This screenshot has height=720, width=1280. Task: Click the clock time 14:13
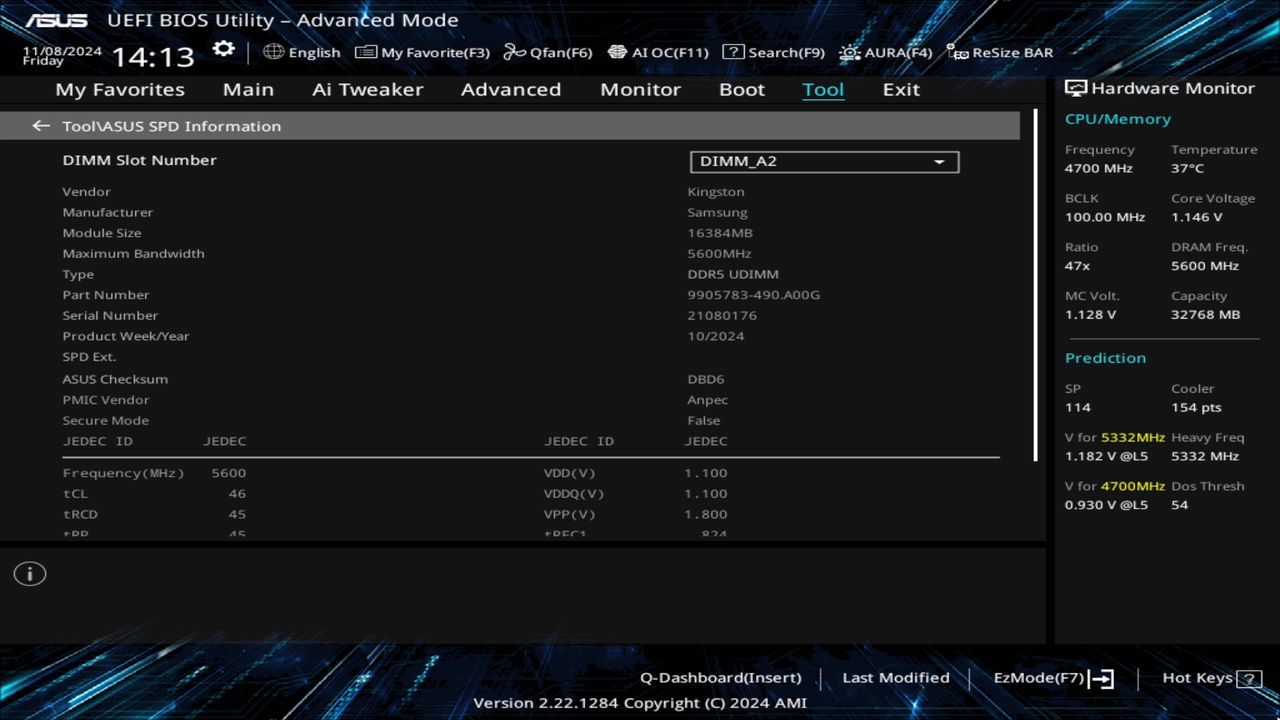point(153,56)
